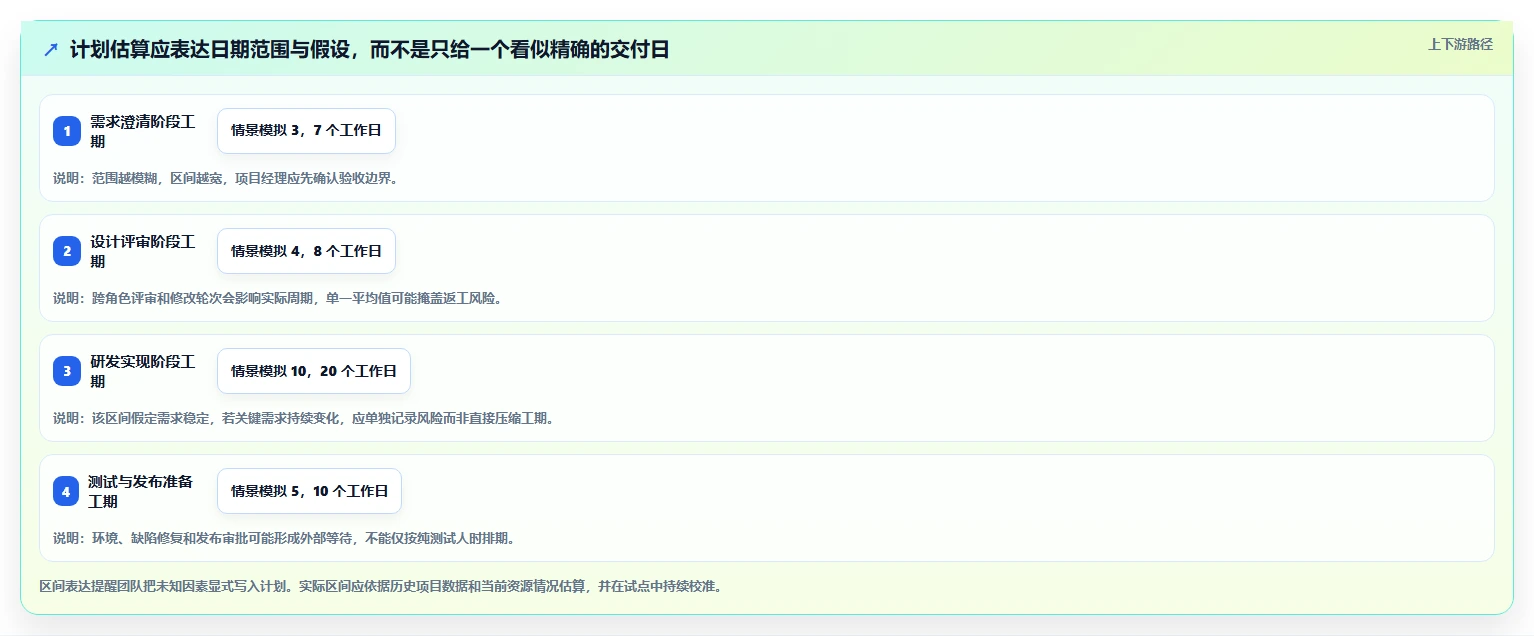Click the 上下游路径 label in header
The height and width of the screenshot is (636, 1534).
(x=1460, y=44)
